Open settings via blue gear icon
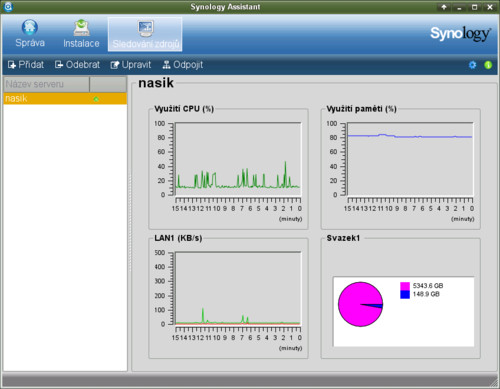The width and height of the screenshot is (500, 389). point(472,65)
